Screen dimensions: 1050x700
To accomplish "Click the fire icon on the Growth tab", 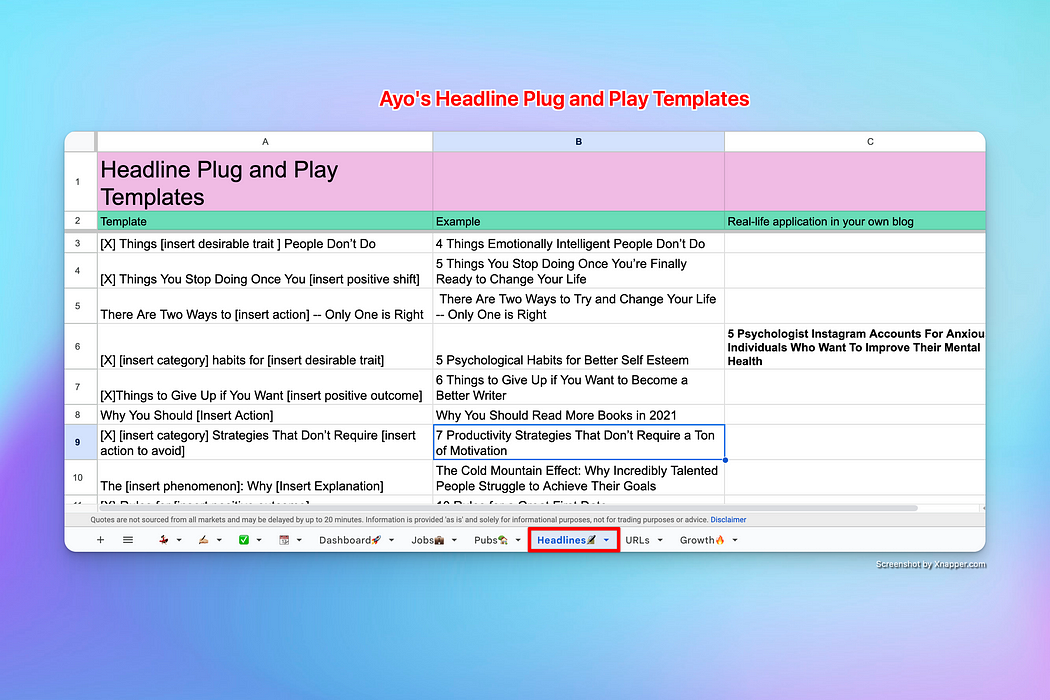I will tap(718, 540).
